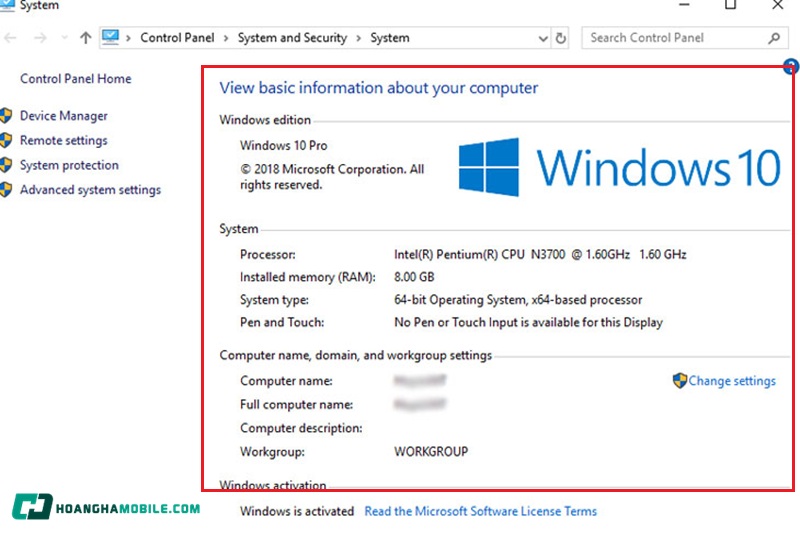Expand chevron after Control Panel breadcrumb
This screenshot has width=800, height=533.
click(x=226, y=38)
